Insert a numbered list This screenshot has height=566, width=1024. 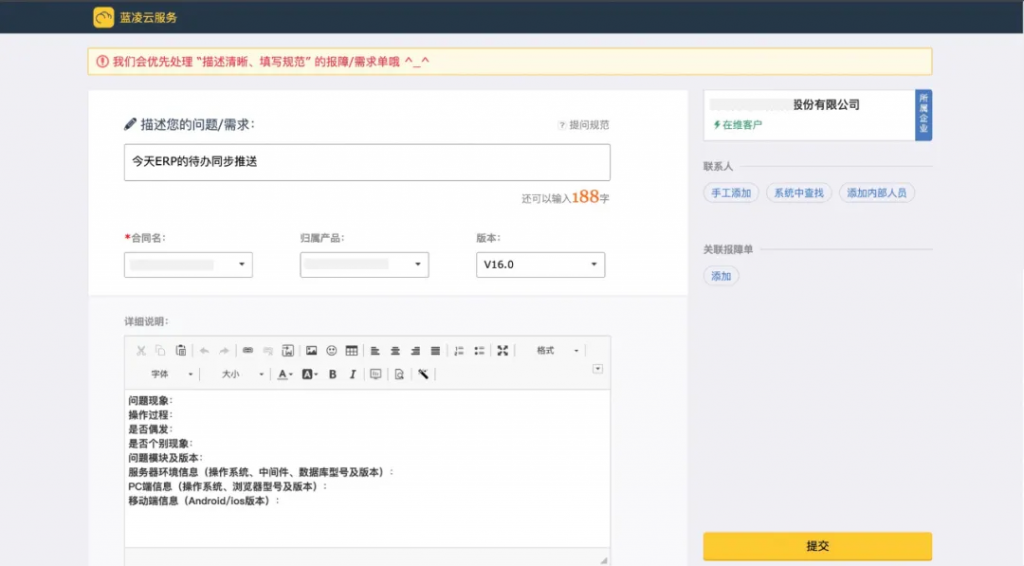coord(459,351)
